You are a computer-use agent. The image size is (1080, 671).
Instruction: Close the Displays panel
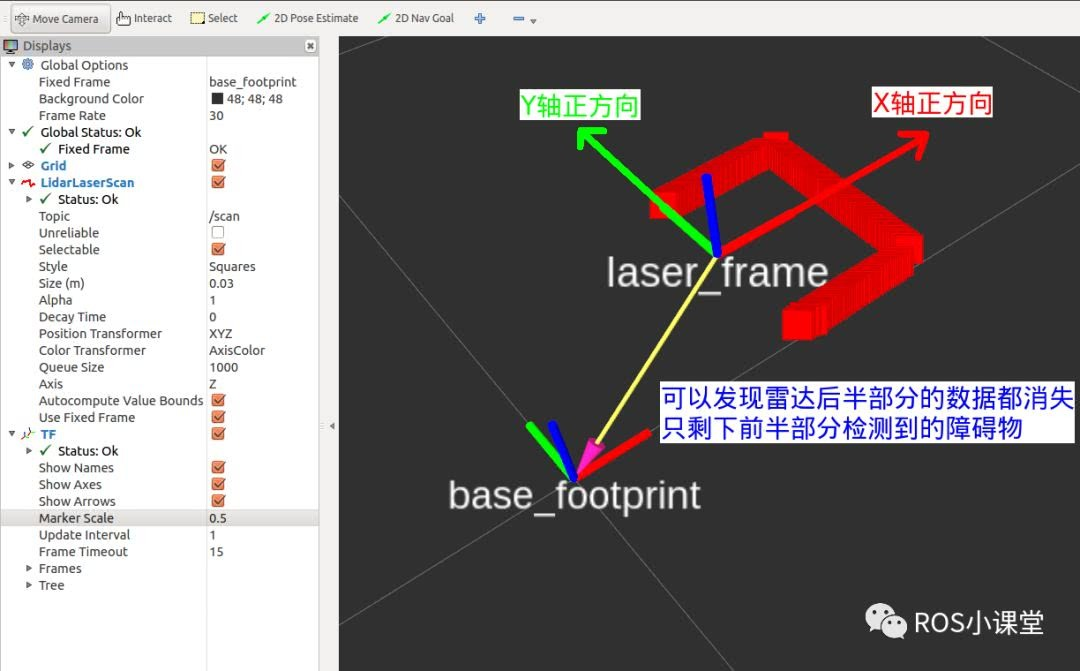pos(311,45)
